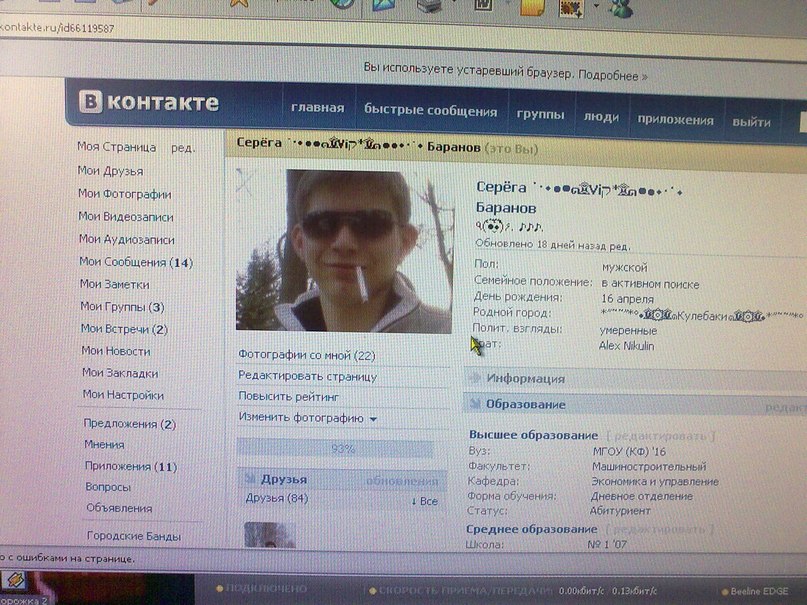Click the printer icon in browser toolbar
This screenshot has width=807, height=605.
[x=429, y=6]
